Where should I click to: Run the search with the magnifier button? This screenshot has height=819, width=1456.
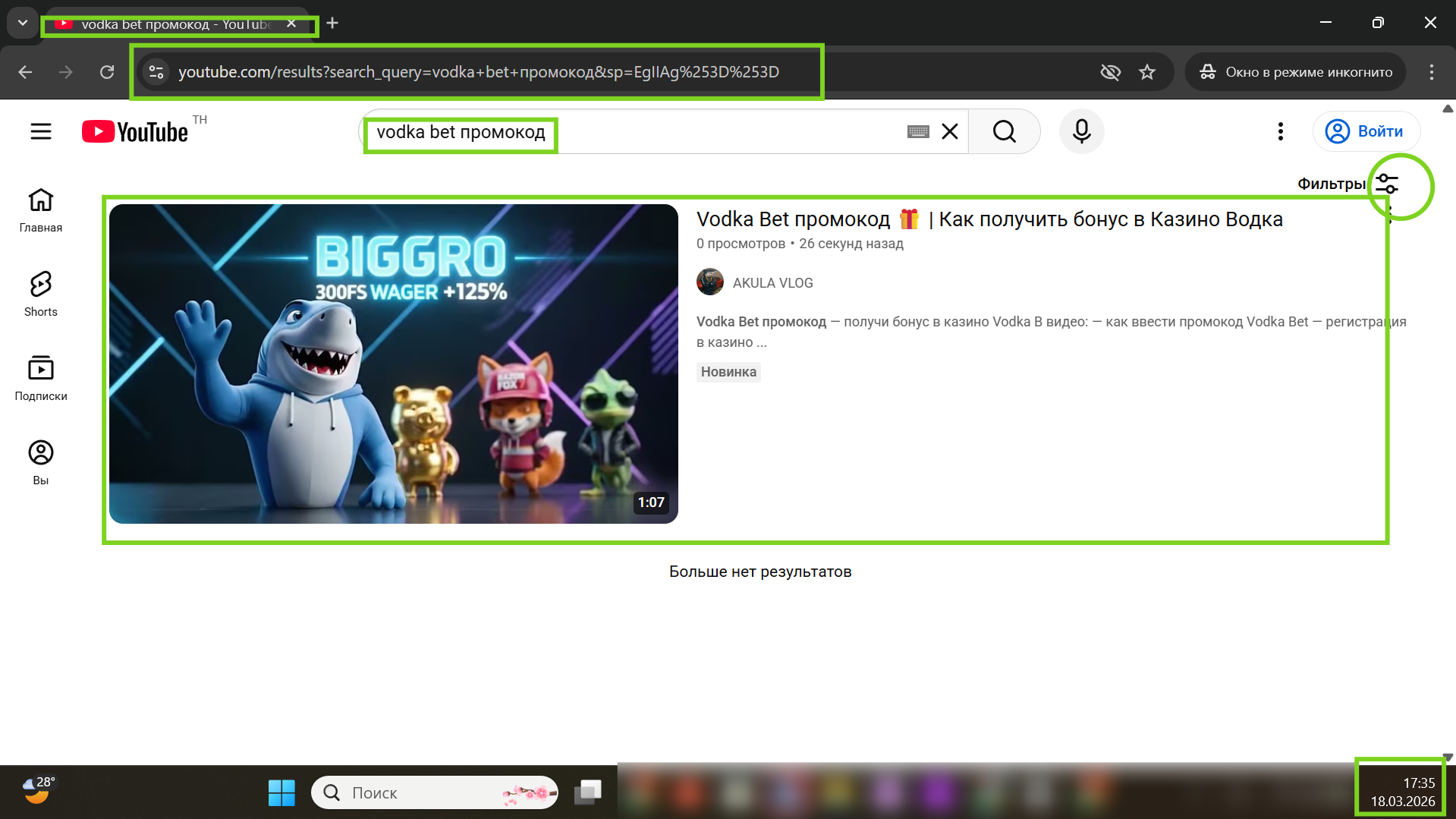coord(1004,131)
